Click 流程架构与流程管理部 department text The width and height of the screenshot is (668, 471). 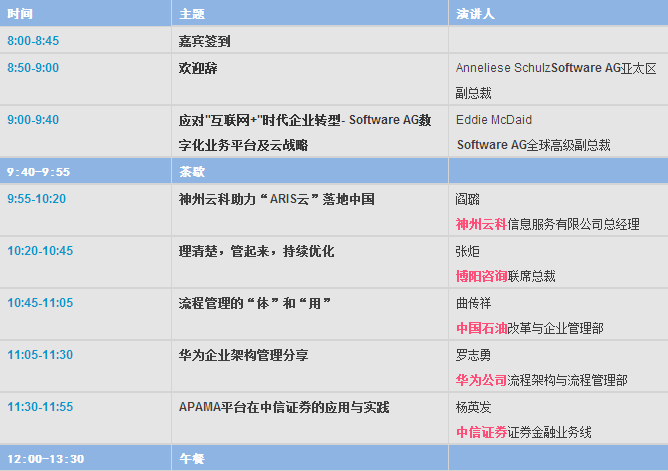(x=567, y=380)
